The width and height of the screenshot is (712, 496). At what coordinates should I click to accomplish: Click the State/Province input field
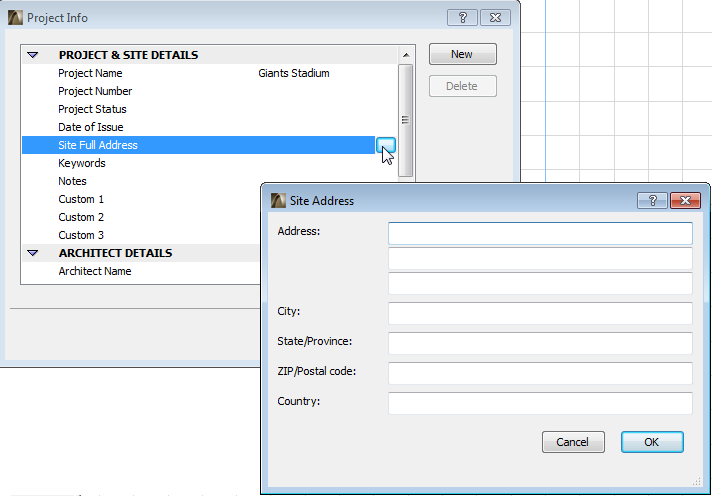click(x=540, y=343)
